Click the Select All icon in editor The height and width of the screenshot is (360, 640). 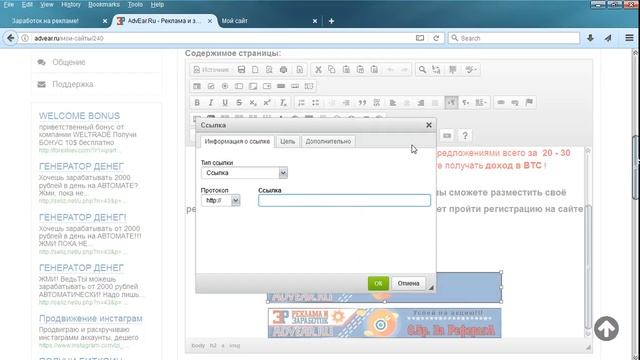(453, 70)
